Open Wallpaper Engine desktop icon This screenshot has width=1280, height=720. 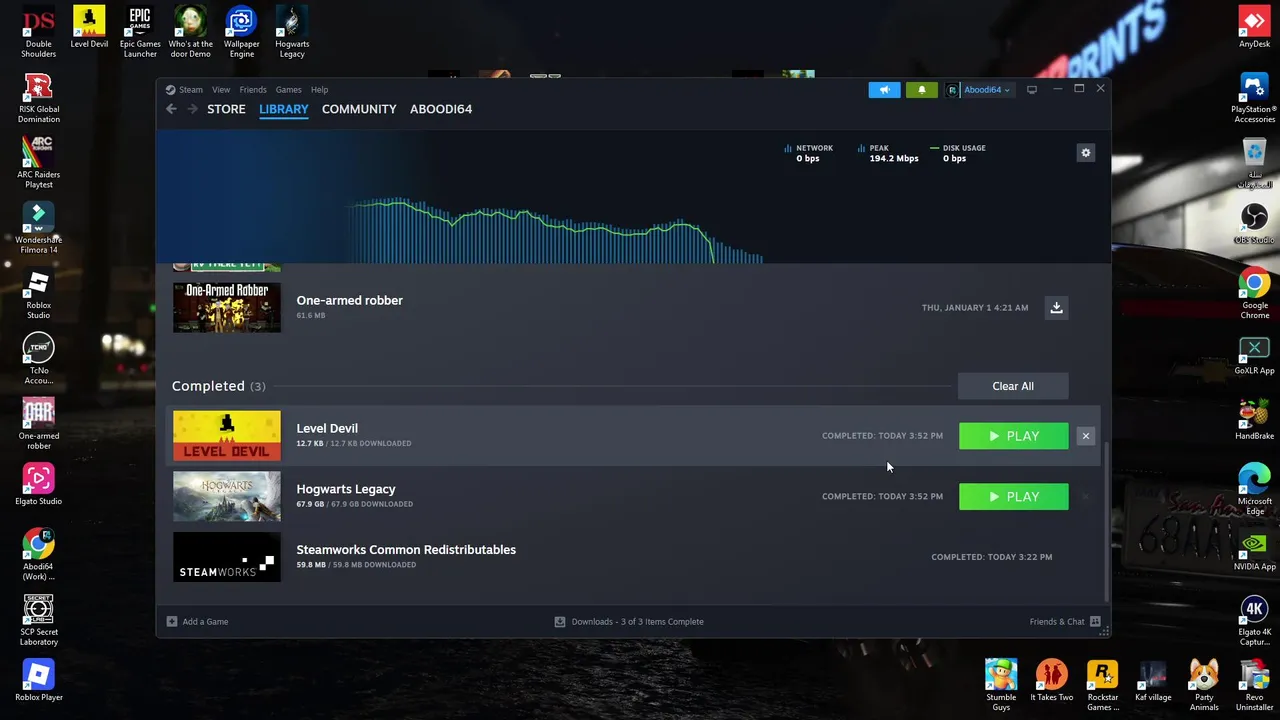[x=241, y=32]
